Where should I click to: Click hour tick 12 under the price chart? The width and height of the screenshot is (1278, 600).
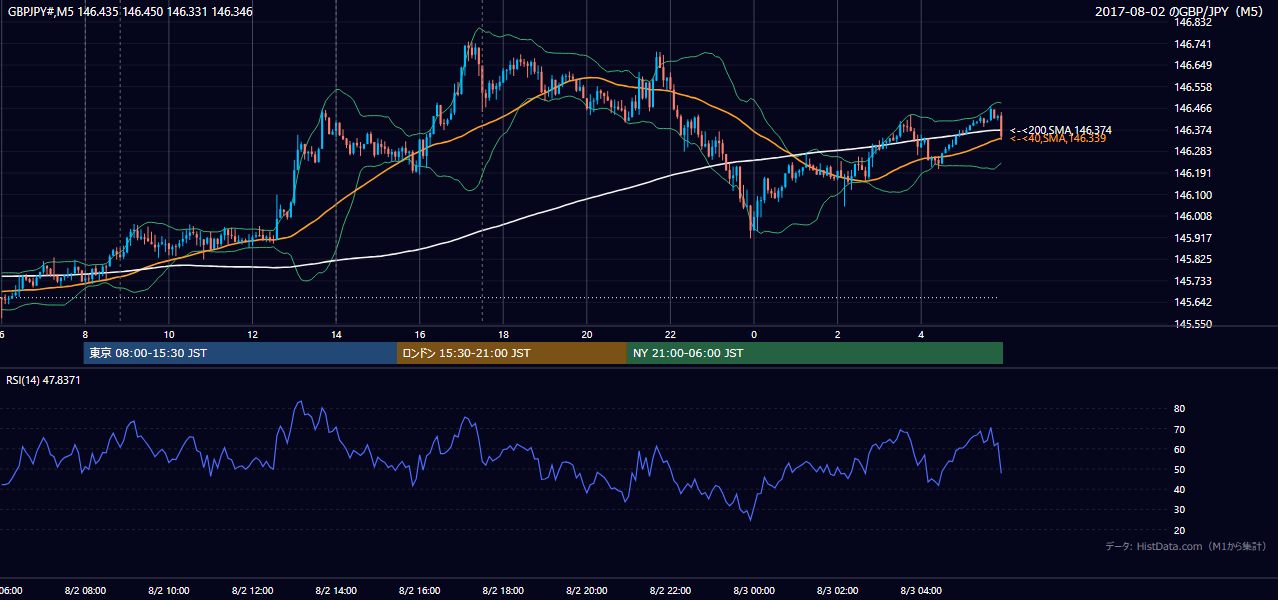pos(252,334)
